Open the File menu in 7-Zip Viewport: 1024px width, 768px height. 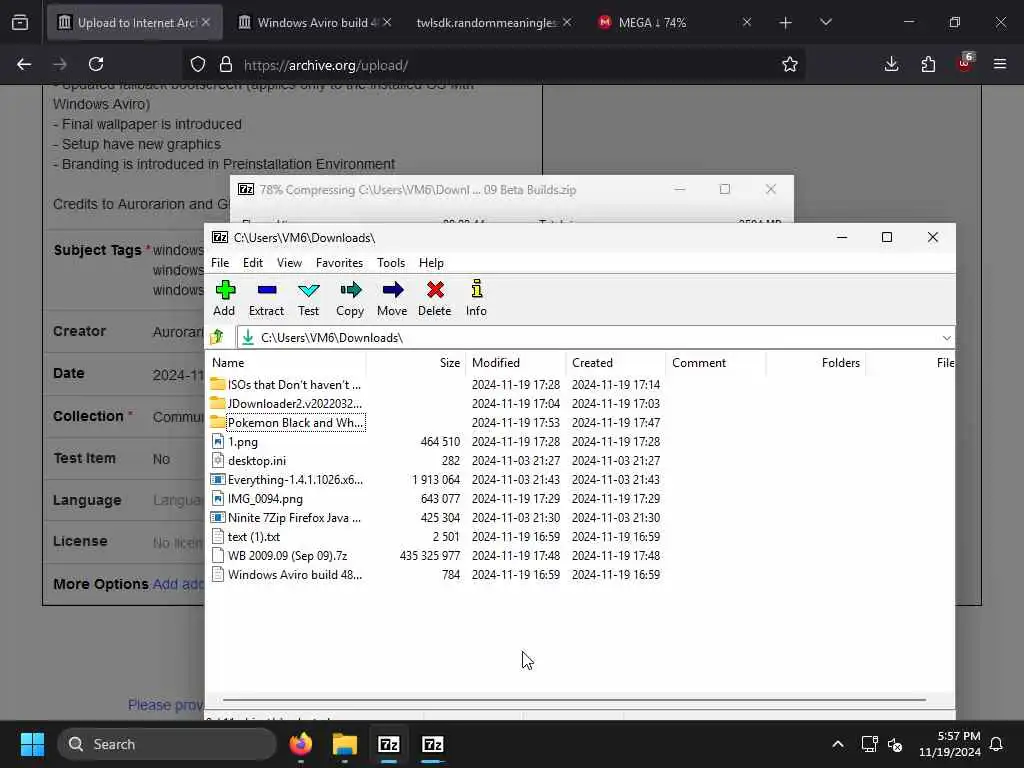pyautogui.click(x=220, y=263)
